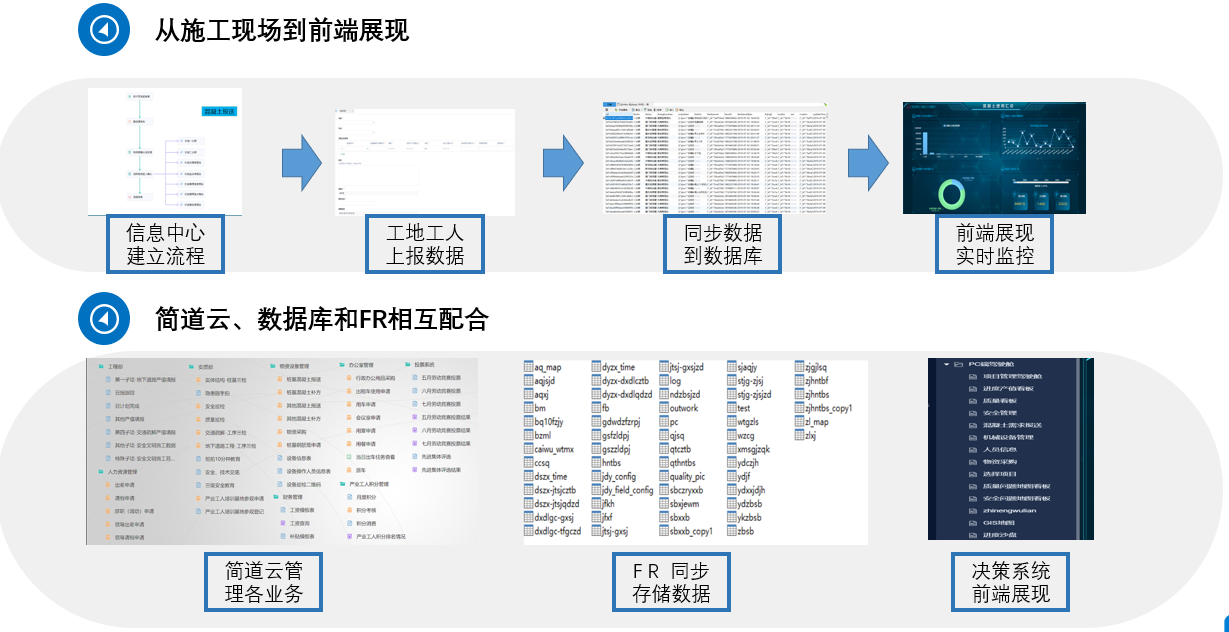1229x632 pixels.
Task: Click the 同步数据到数据库 caption box
Action: 723,244
